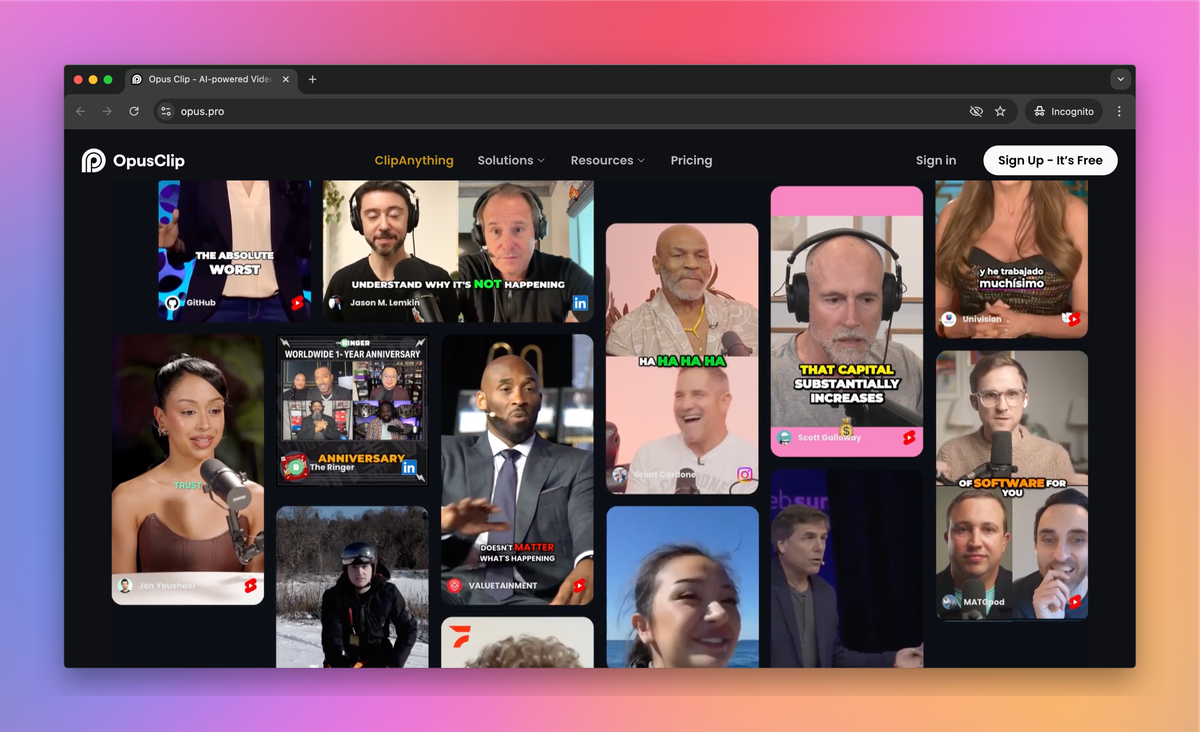Viewport: 1200px width, 732px height.
Task: Click the Univision channel avatar
Action: point(949,319)
